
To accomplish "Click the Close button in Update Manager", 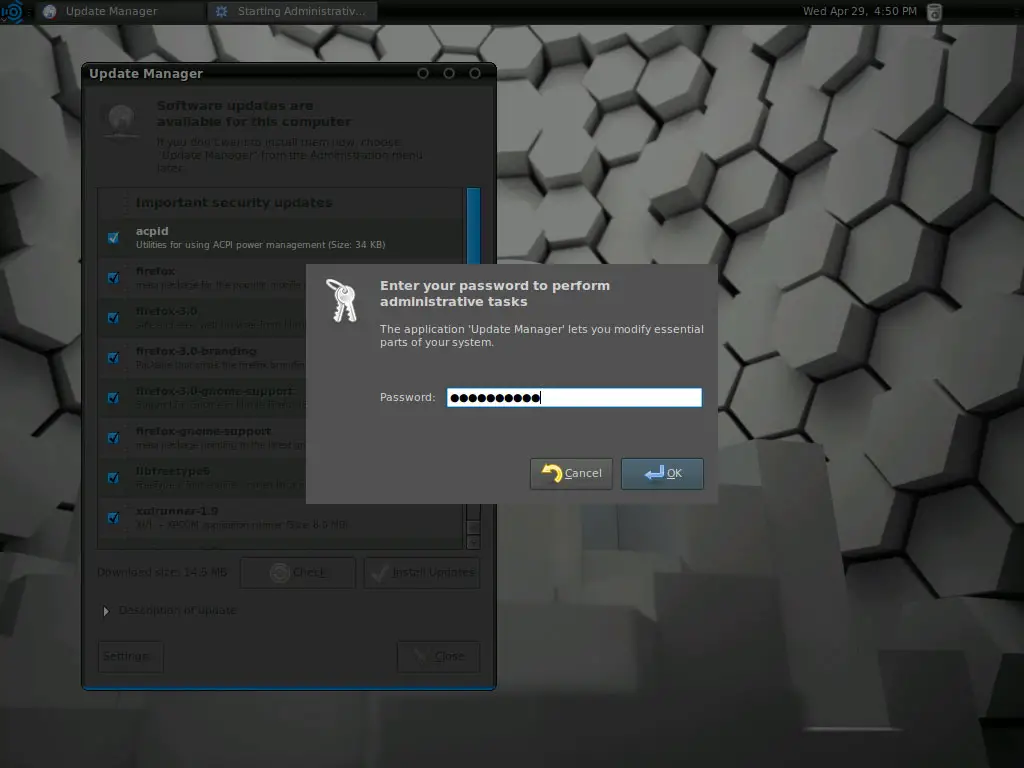I will (438, 656).
